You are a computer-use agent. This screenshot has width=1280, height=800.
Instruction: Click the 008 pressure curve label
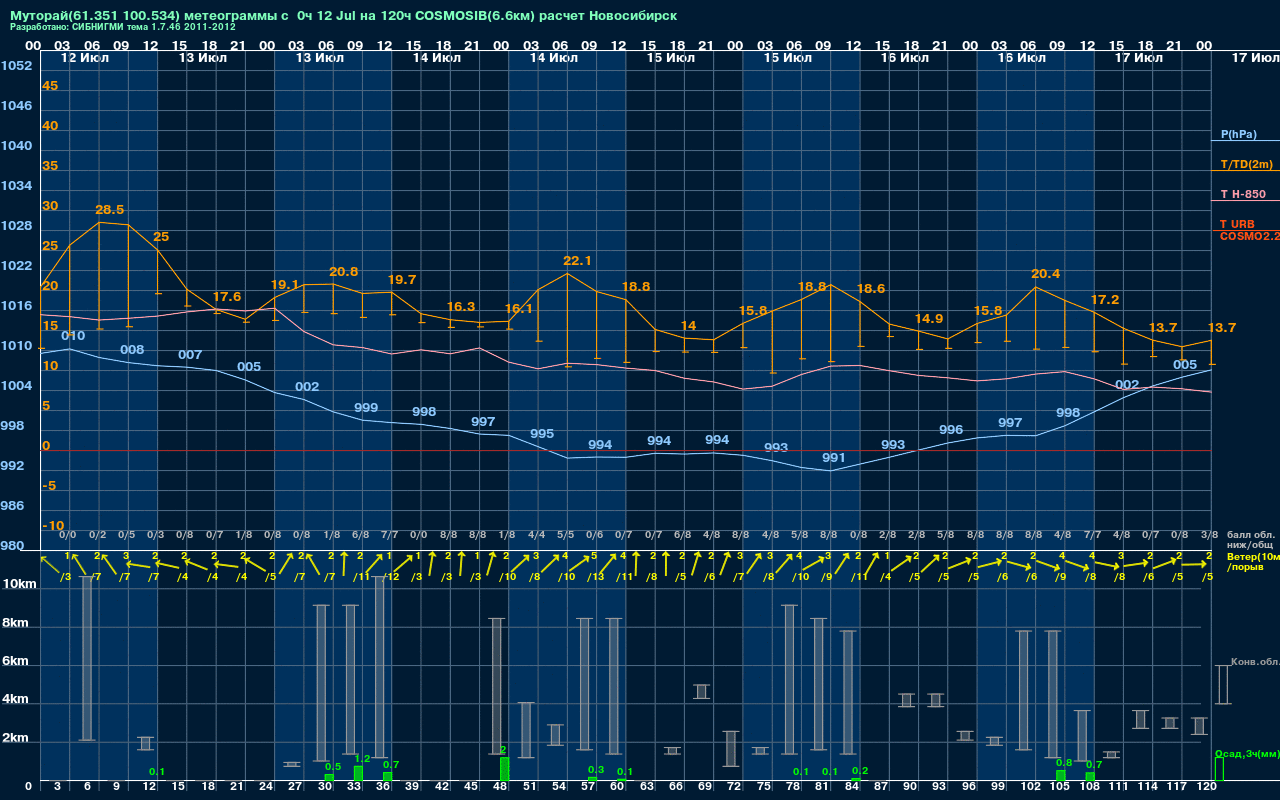(x=132, y=350)
